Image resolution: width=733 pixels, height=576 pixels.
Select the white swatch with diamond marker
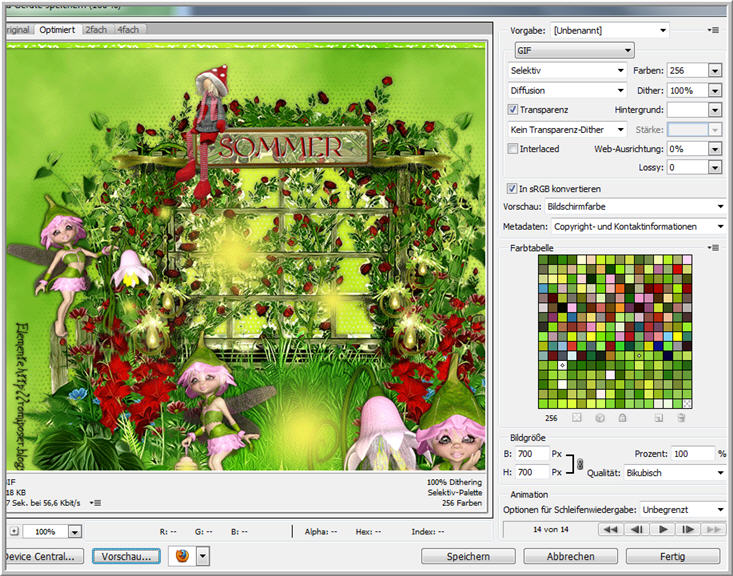pos(562,365)
